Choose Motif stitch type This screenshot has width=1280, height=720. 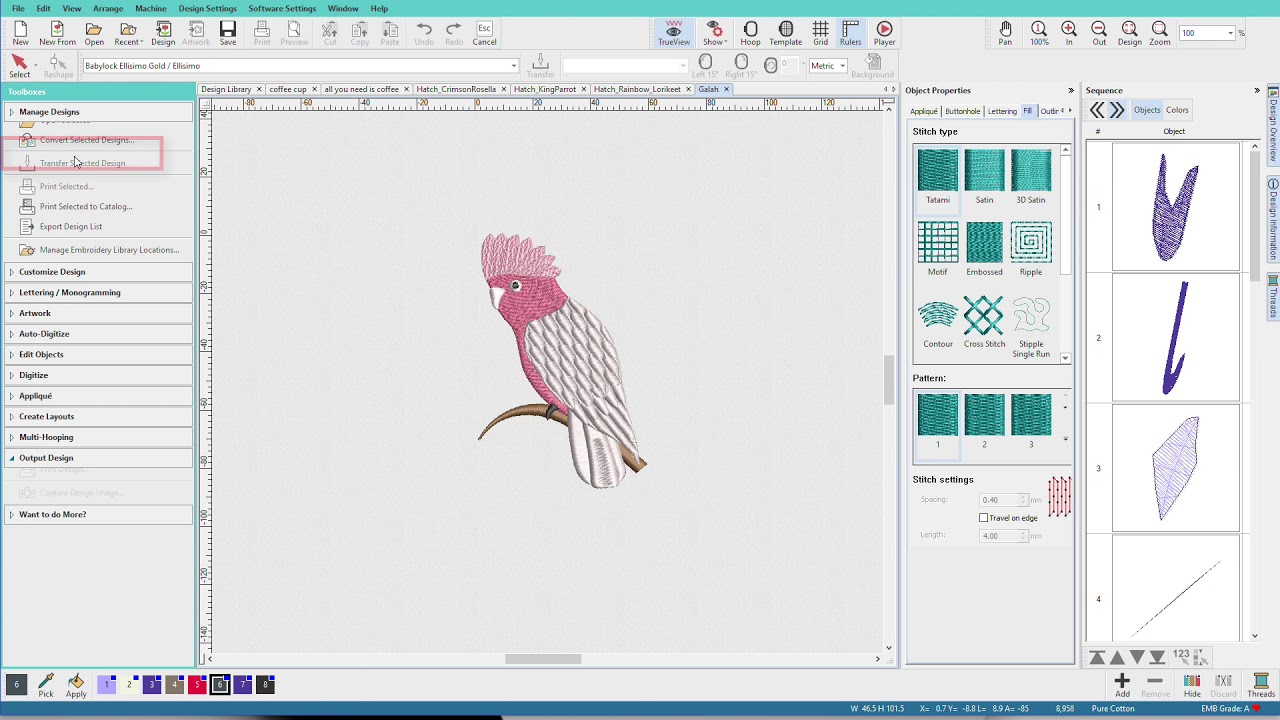coord(938,249)
